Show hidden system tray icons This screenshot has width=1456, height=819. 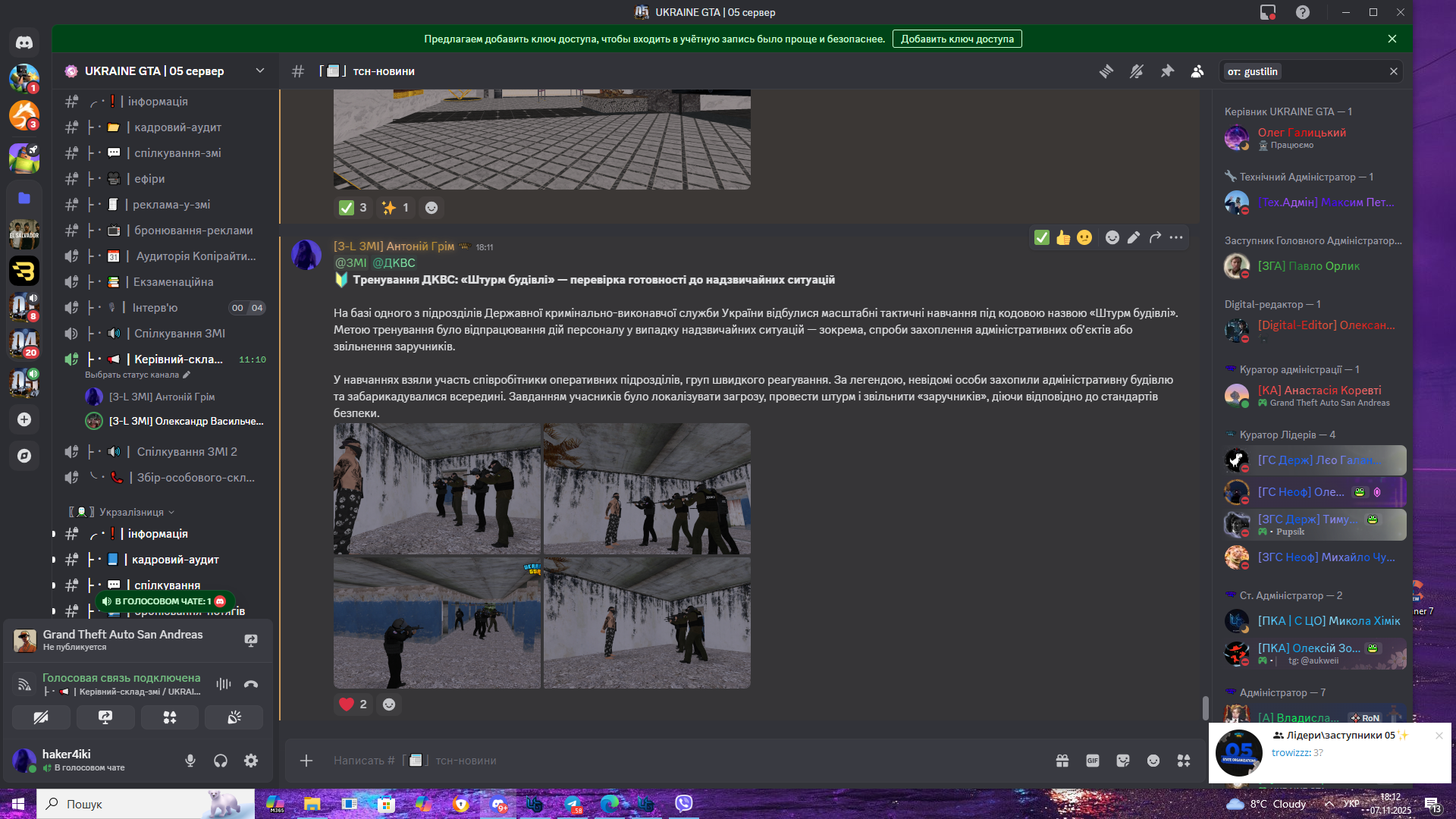click(1329, 804)
